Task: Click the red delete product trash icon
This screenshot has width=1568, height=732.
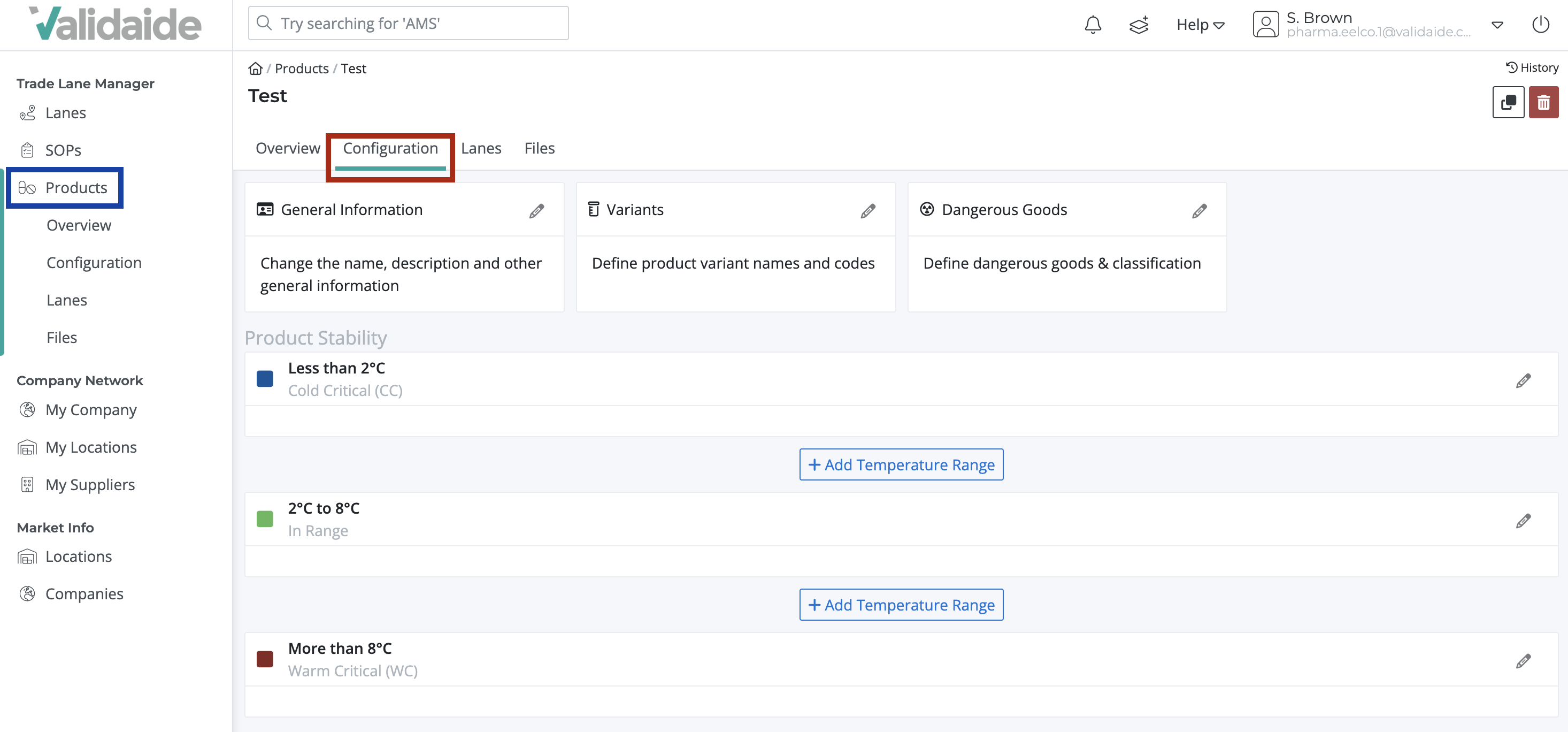Action: point(1544,102)
